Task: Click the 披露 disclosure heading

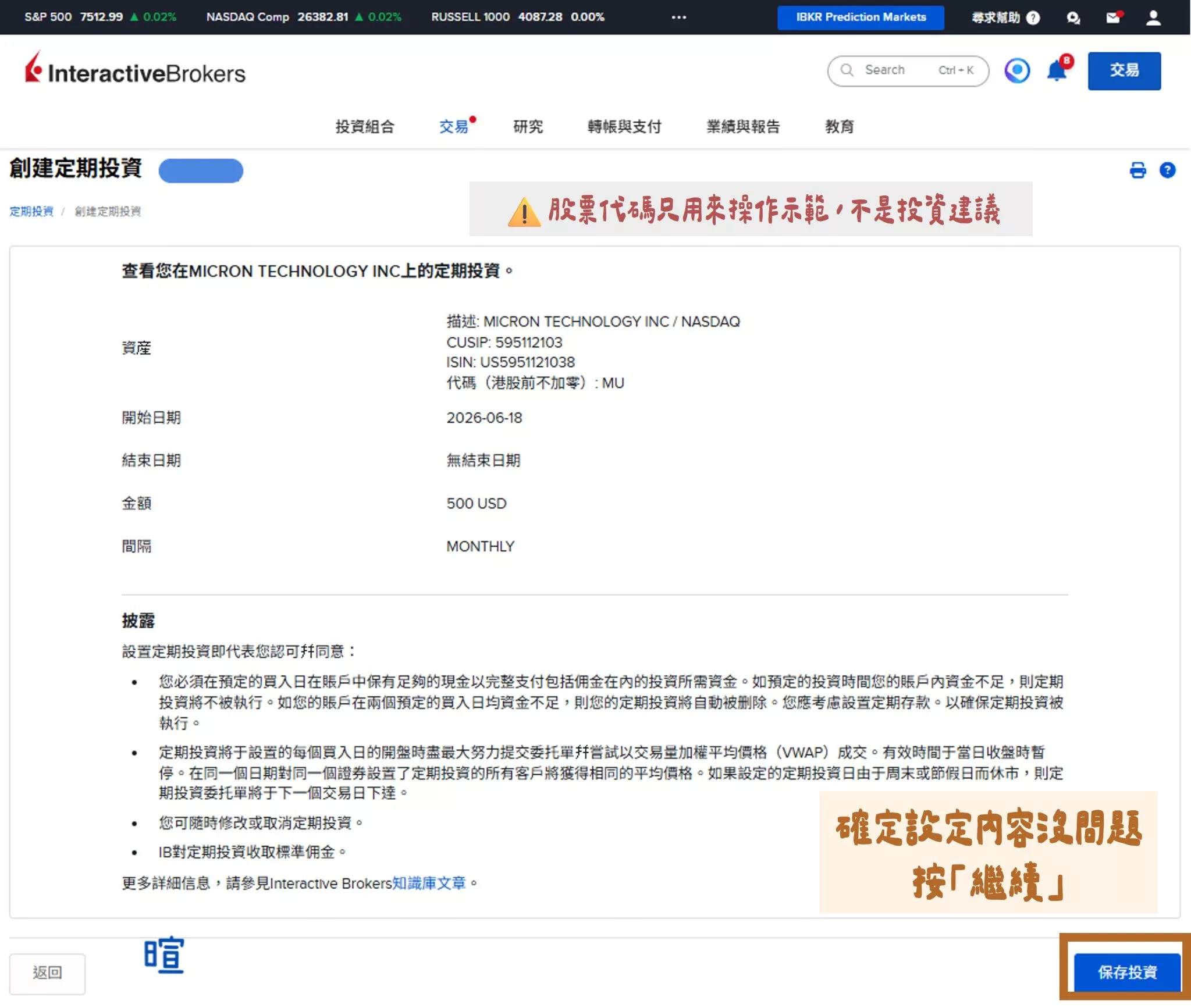Action: 138,621
